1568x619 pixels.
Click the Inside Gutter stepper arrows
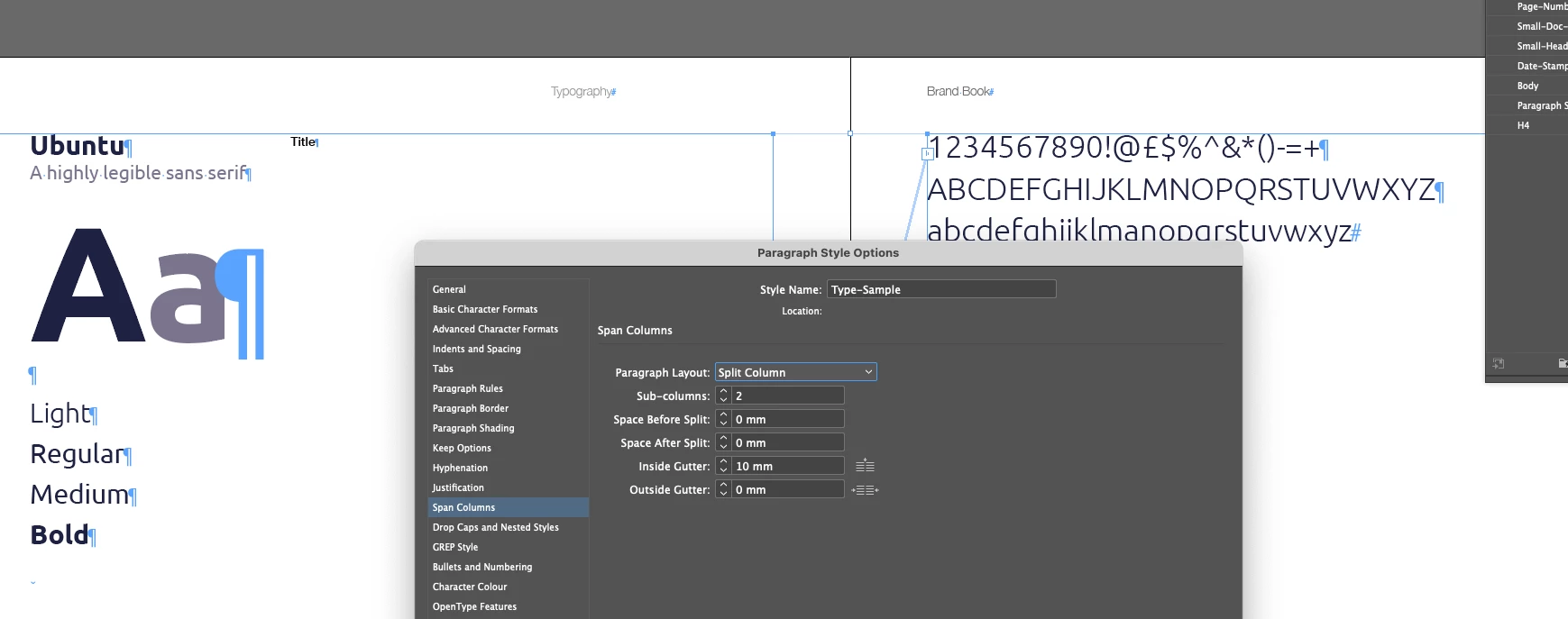[723, 466]
